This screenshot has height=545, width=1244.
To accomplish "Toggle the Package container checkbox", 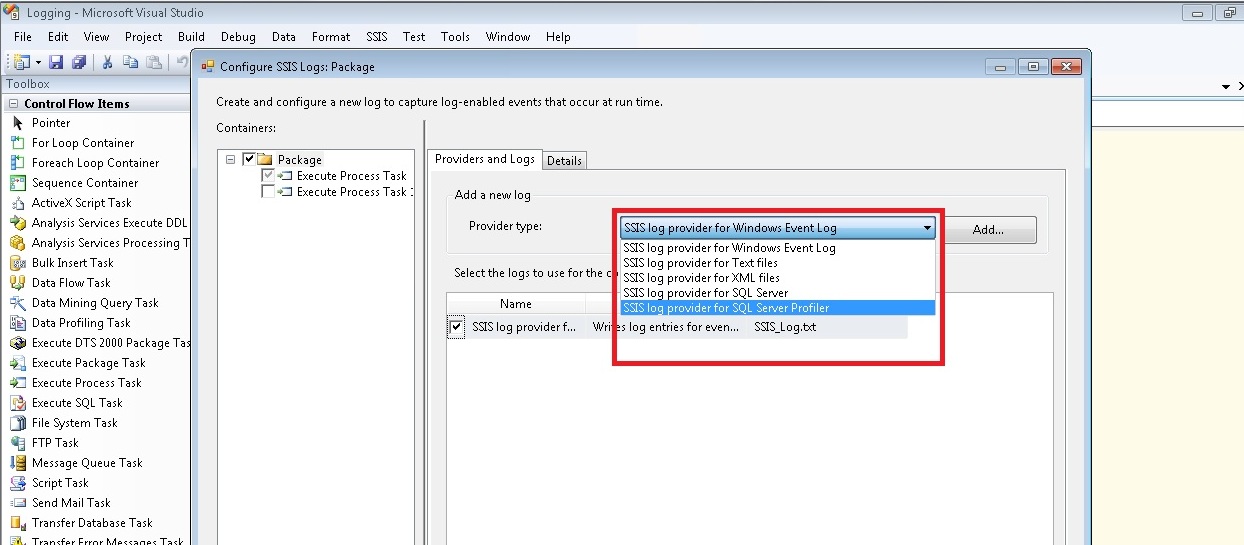I will [x=249, y=159].
